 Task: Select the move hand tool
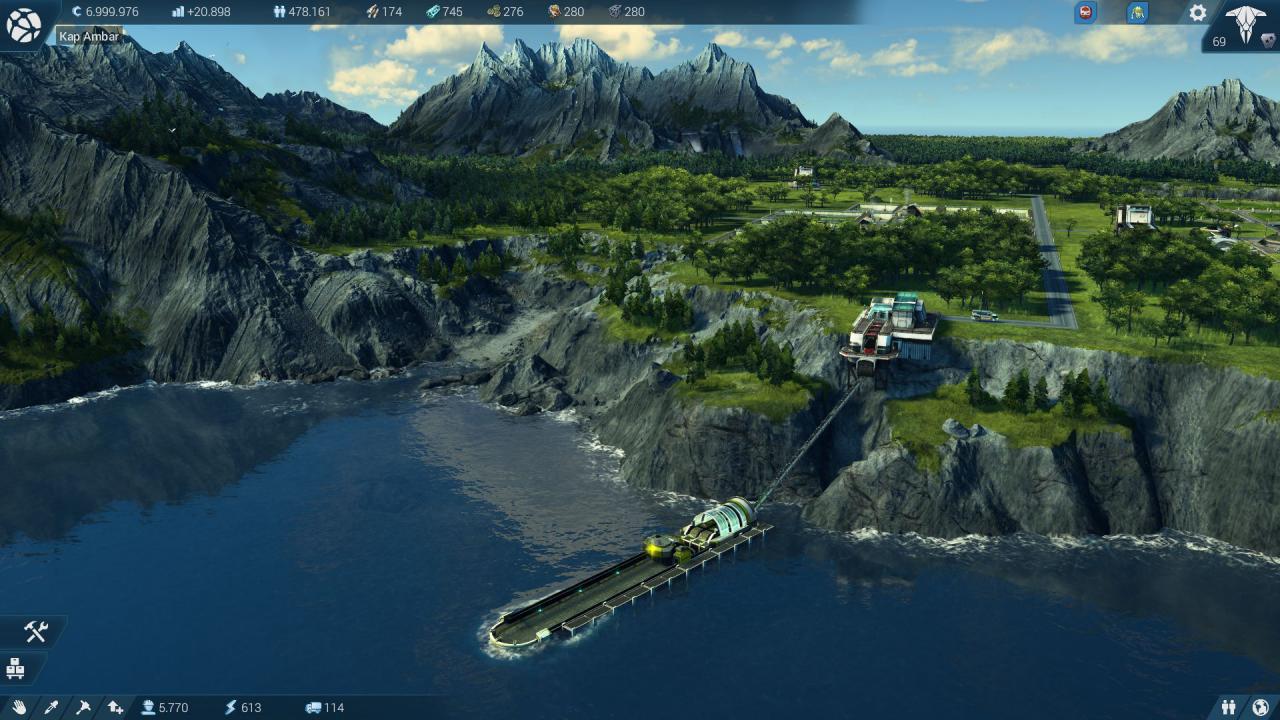[19, 707]
